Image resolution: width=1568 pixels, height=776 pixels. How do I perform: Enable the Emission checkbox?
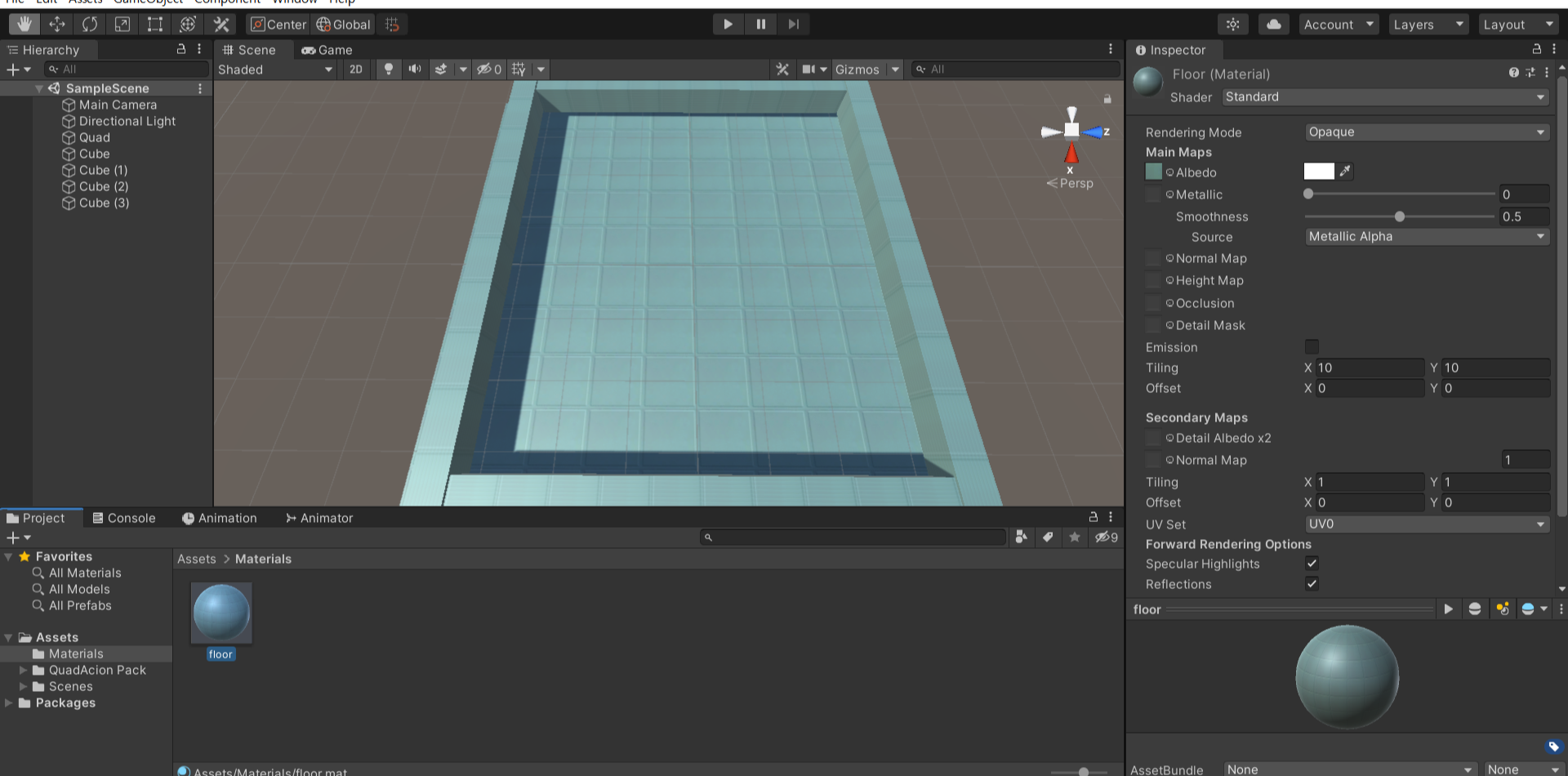[1312, 346]
